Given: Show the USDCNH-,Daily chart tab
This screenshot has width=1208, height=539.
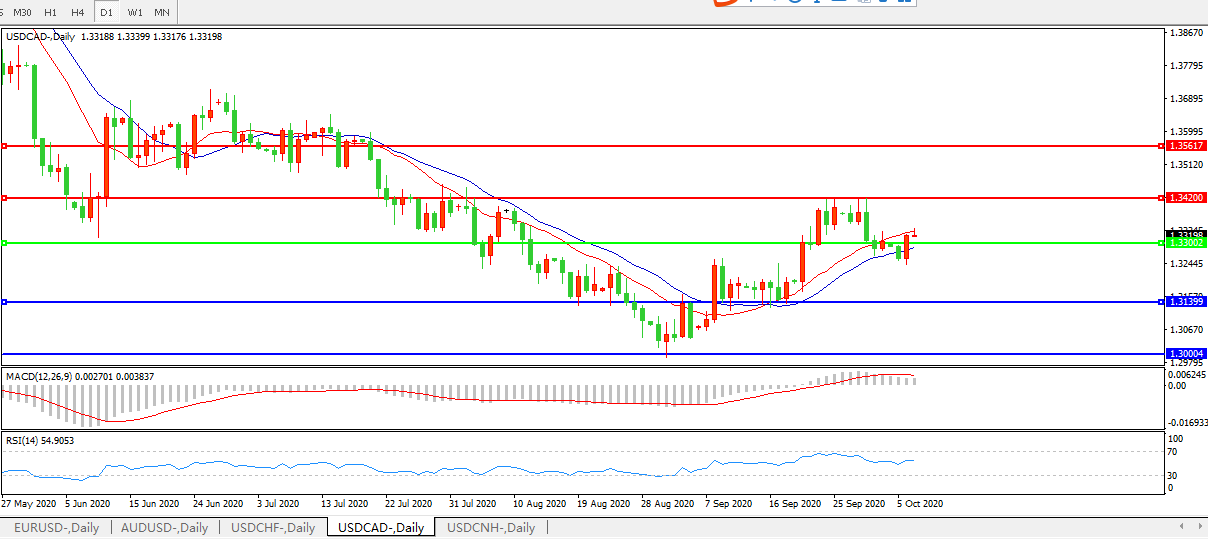Looking at the screenshot, I should (x=491, y=528).
